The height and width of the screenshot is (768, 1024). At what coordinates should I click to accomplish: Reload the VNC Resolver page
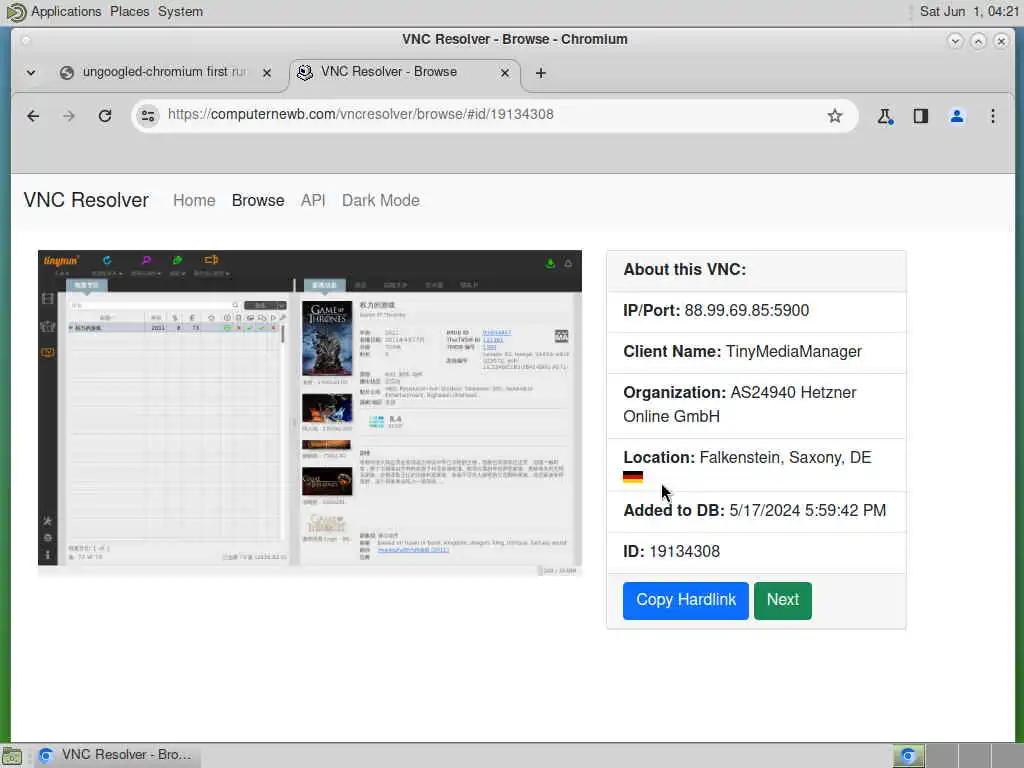104,116
